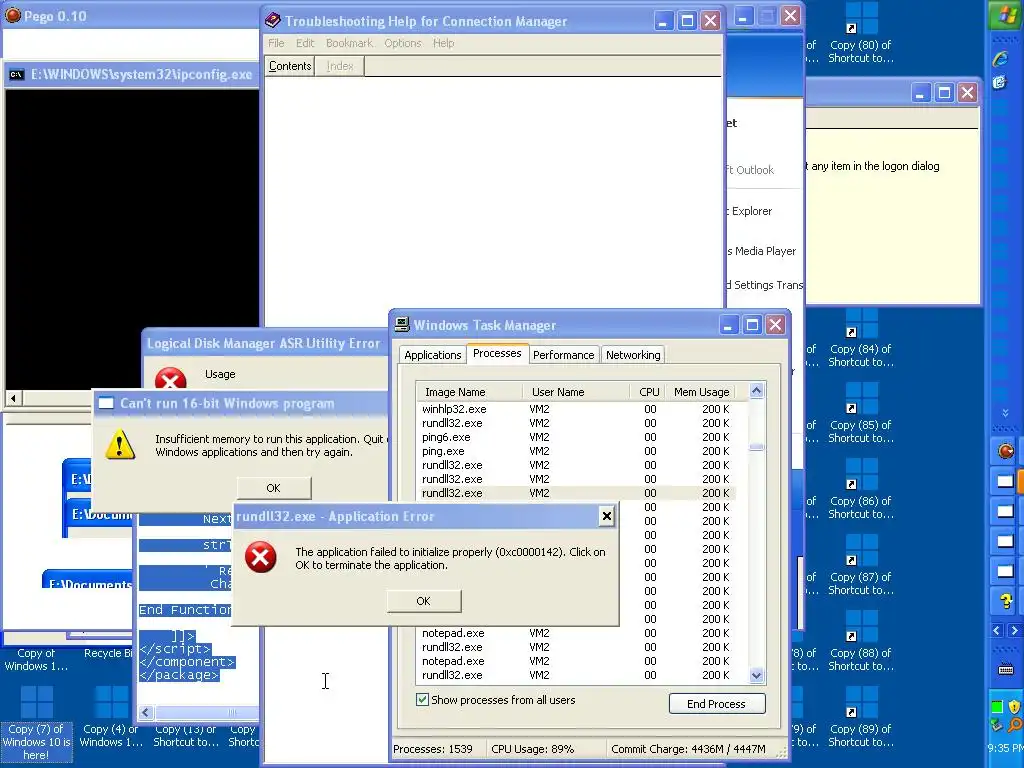Sort processes by User Name column header

click(577, 392)
